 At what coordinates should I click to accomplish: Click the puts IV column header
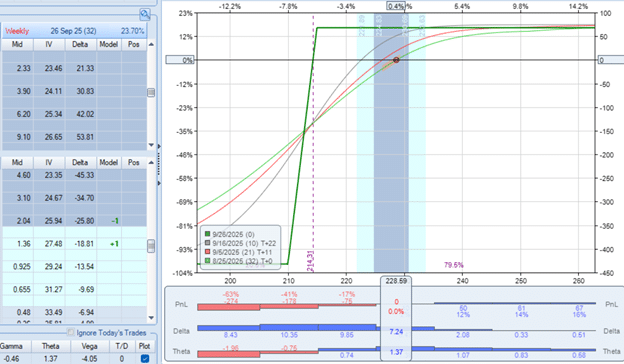[49, 162]
